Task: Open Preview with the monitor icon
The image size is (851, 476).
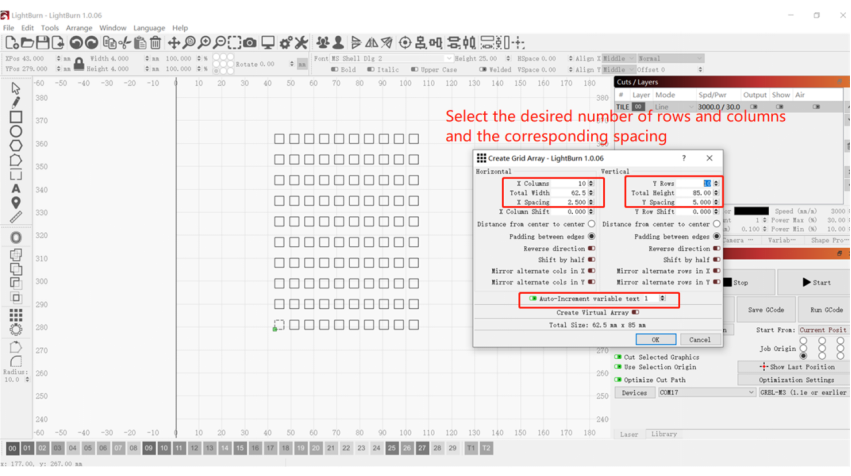Action: pos(268,43)
